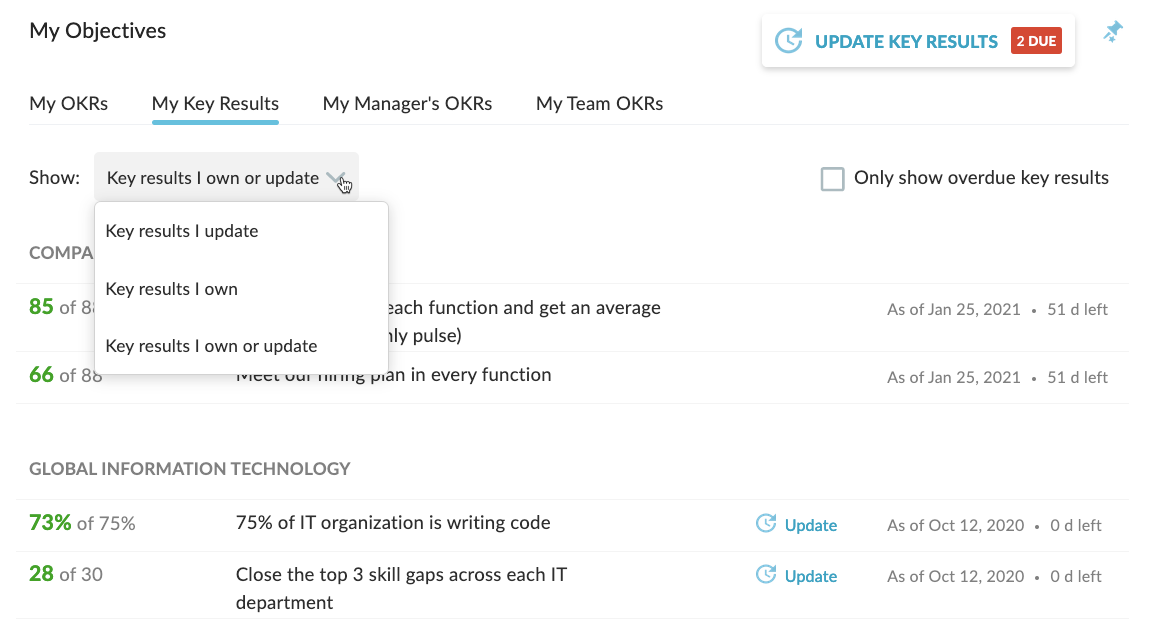The height and width of the screenshot is (632, 1153).
Task: Choose 'Key results I own' option
Action: 240,289
